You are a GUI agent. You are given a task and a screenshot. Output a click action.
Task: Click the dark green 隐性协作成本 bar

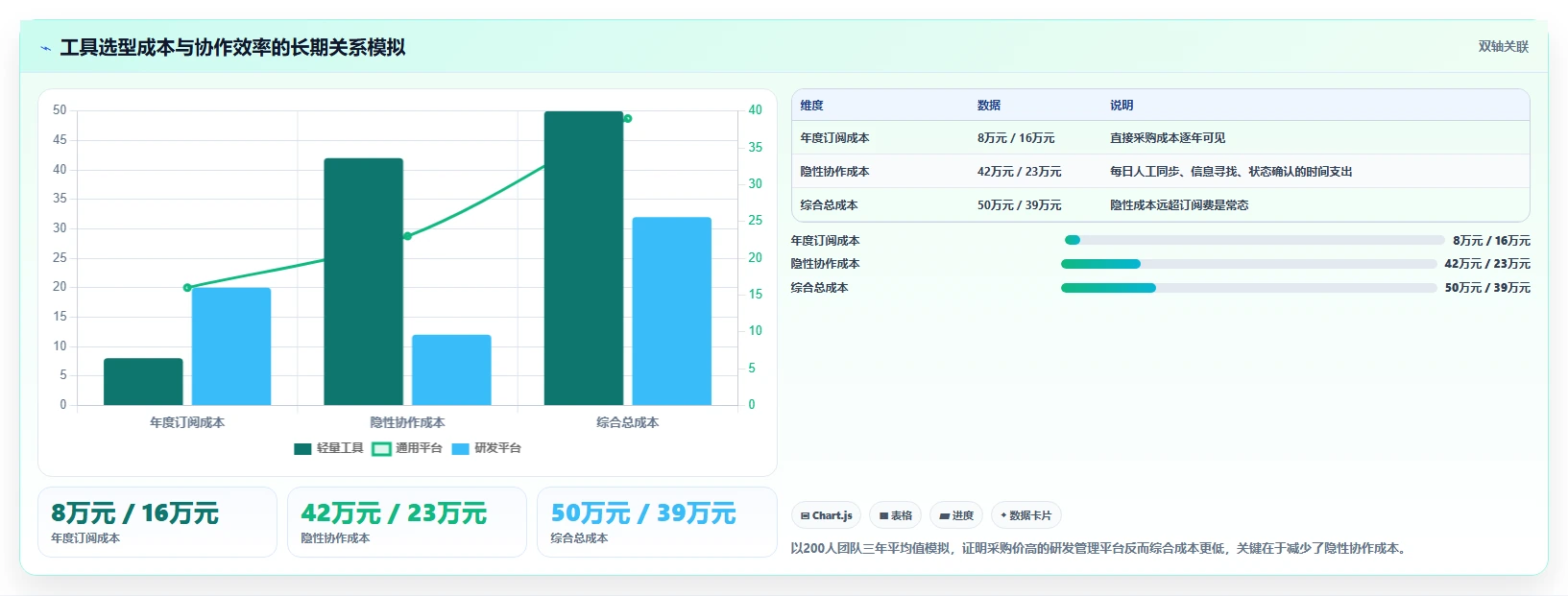[364, 281]
